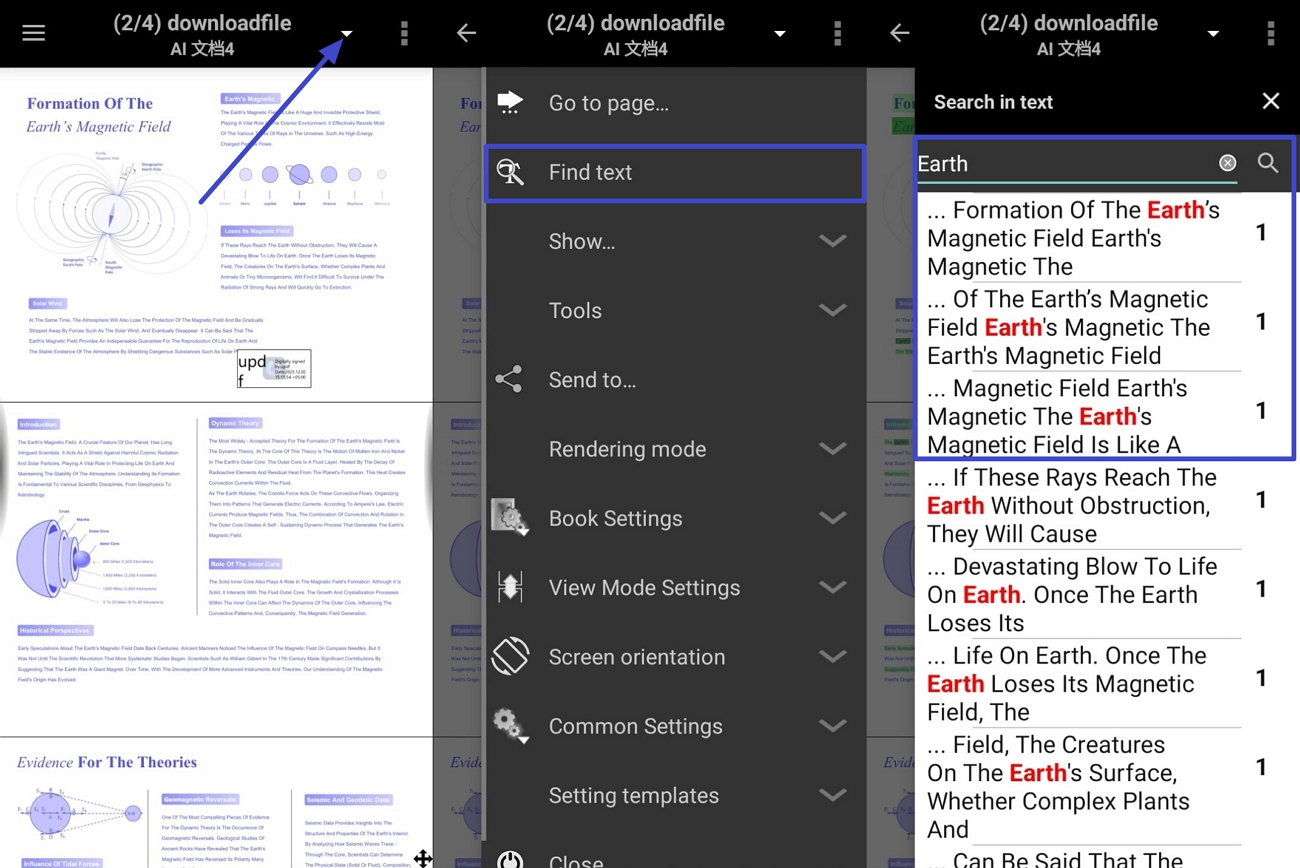The width and height of the screenshot is (1300, 868).
Task: Select Send to… menu entry
Action: point(675,380)
